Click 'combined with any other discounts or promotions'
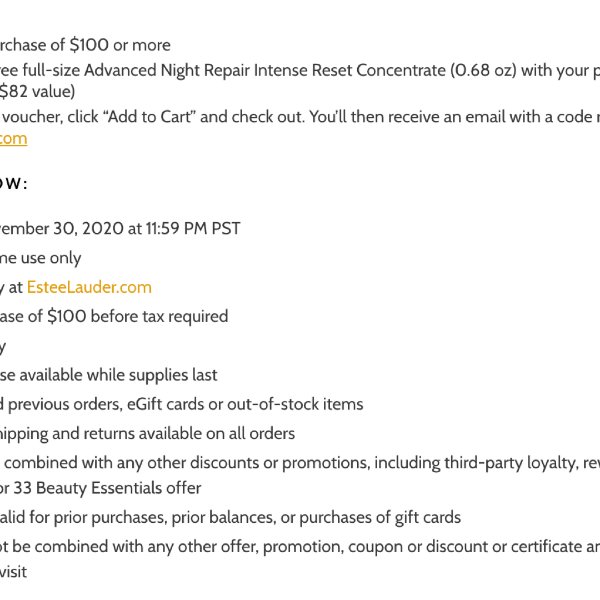This screenshot has width=600, height=600. coord(187,463)
